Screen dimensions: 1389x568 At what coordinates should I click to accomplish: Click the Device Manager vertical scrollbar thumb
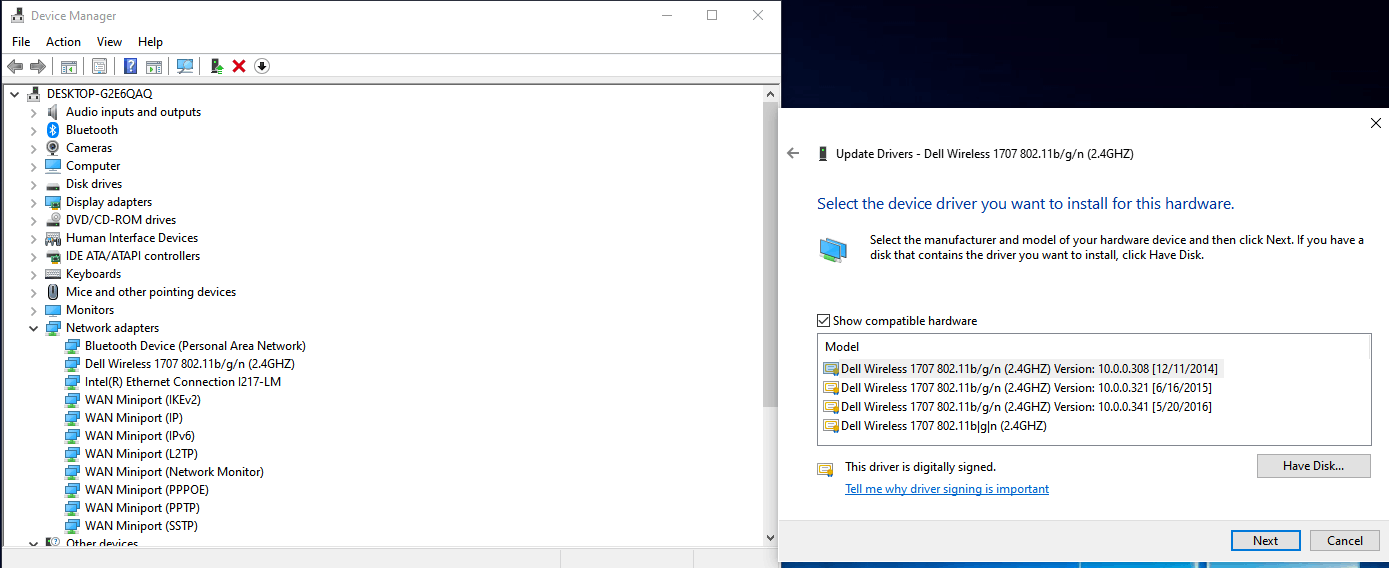tap(770, 255)
